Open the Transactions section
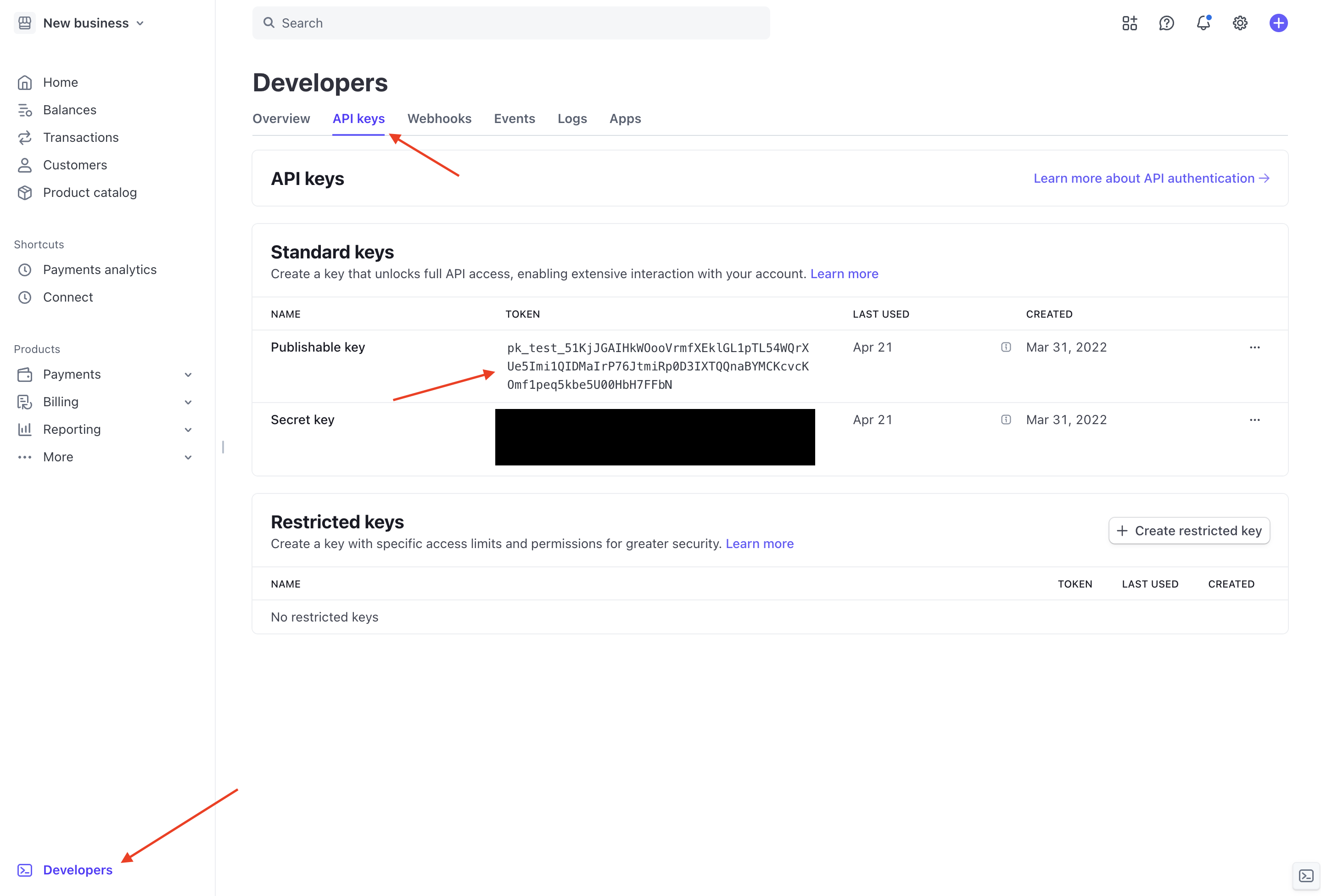 (x=80, y=137)
